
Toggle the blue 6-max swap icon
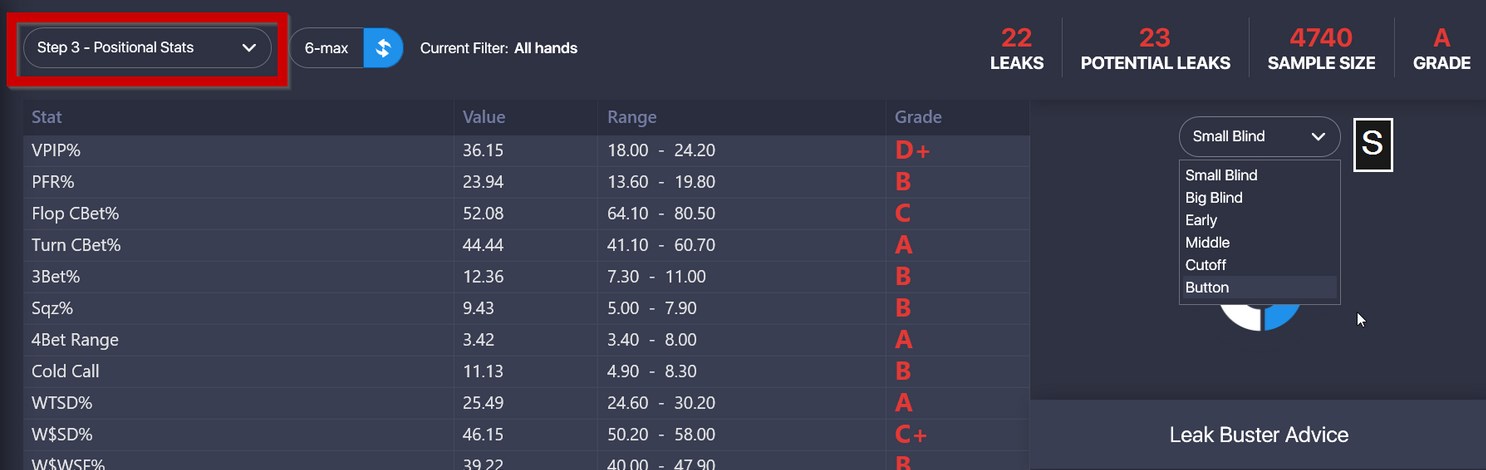coord(383,48)
